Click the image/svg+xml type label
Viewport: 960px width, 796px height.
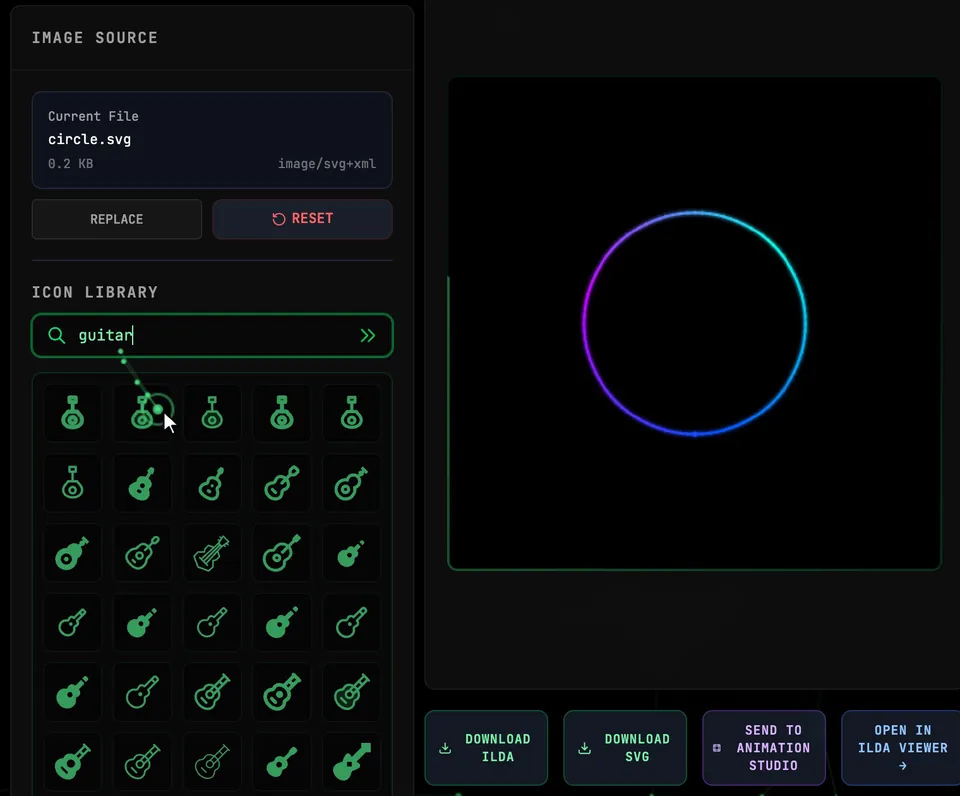coord(327,163)
